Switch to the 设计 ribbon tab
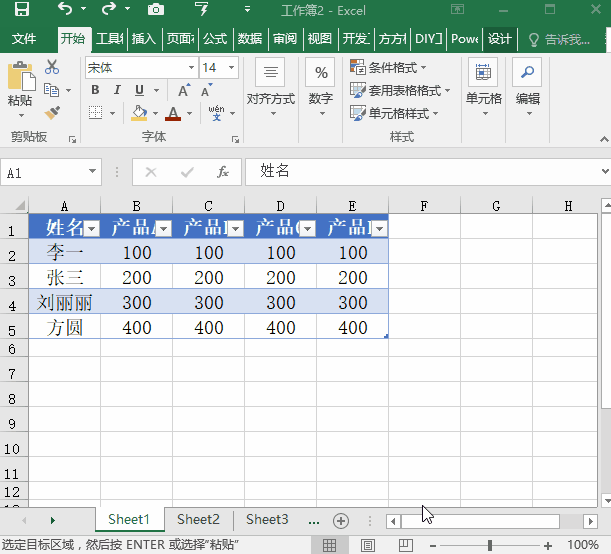Screen dimensions: 611x554 pos(500,39)
